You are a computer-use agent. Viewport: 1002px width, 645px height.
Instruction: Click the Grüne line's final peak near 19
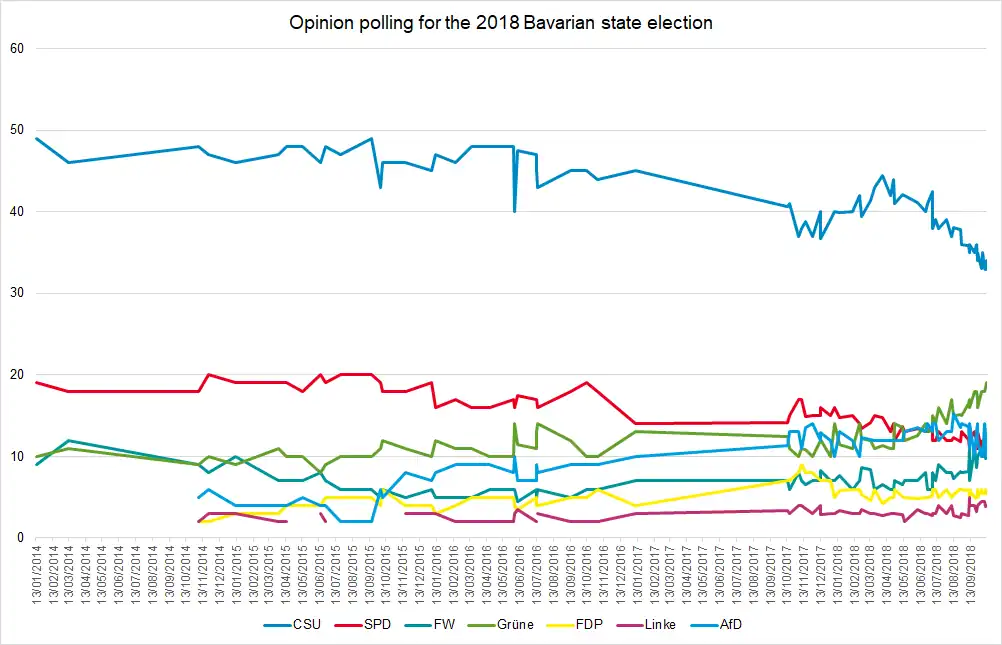(986, 383)
